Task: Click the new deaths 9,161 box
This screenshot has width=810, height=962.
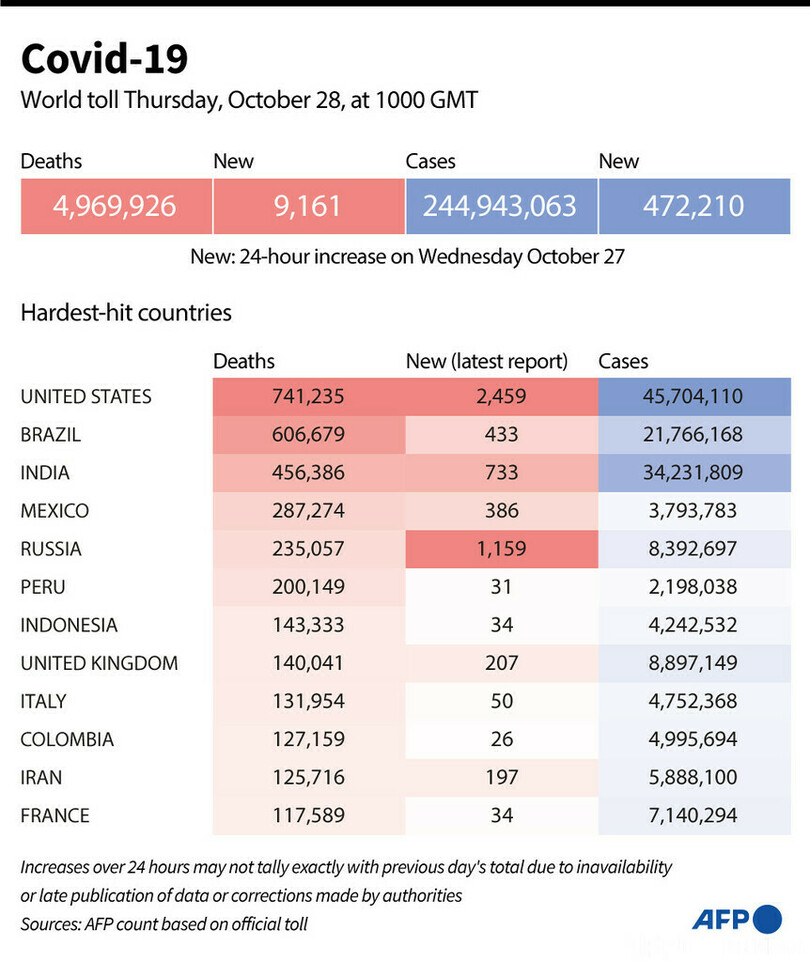Action: (x=308, y=206)
